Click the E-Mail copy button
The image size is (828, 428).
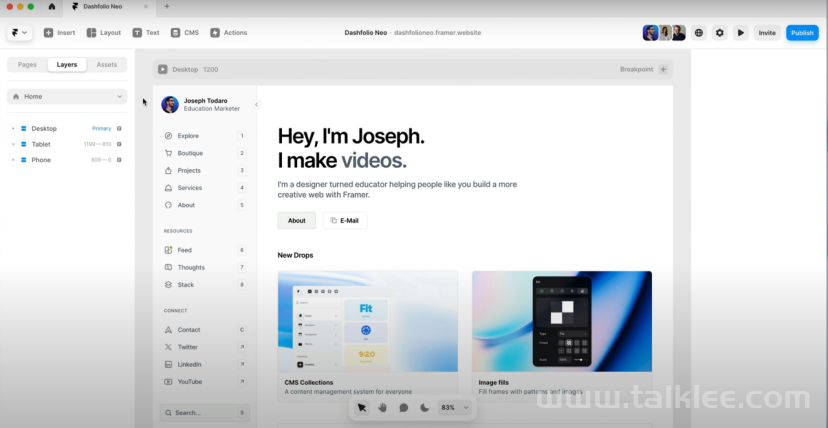pyautogui.click(x=345, y=221)
